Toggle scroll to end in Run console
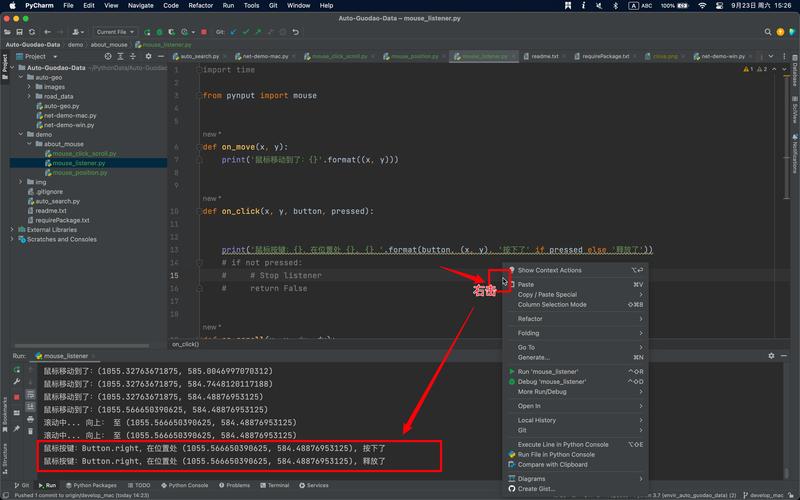 click(x=30, y=407)
